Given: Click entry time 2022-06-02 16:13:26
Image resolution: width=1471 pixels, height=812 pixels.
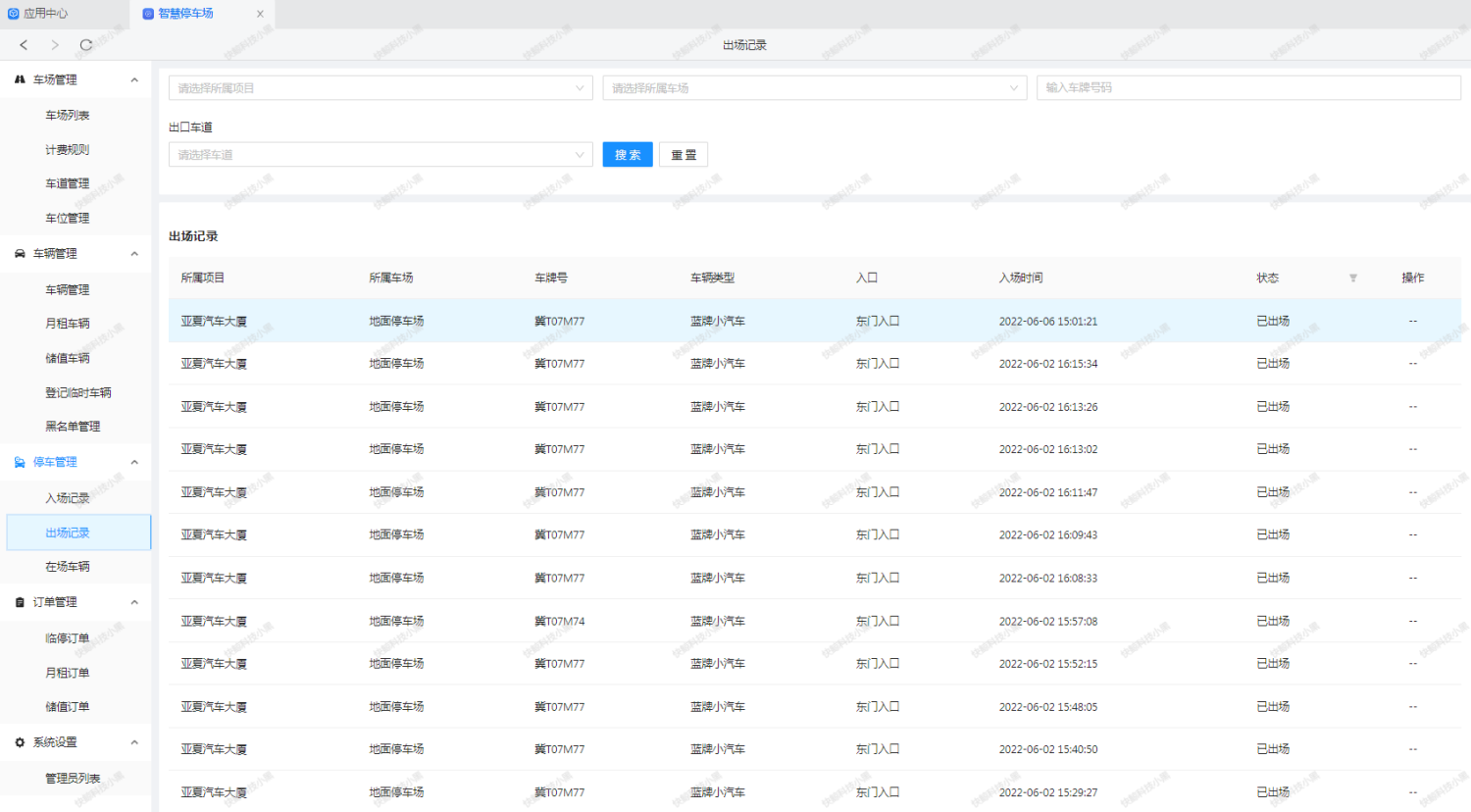Looking at the screenshot, I should 1048,407.
